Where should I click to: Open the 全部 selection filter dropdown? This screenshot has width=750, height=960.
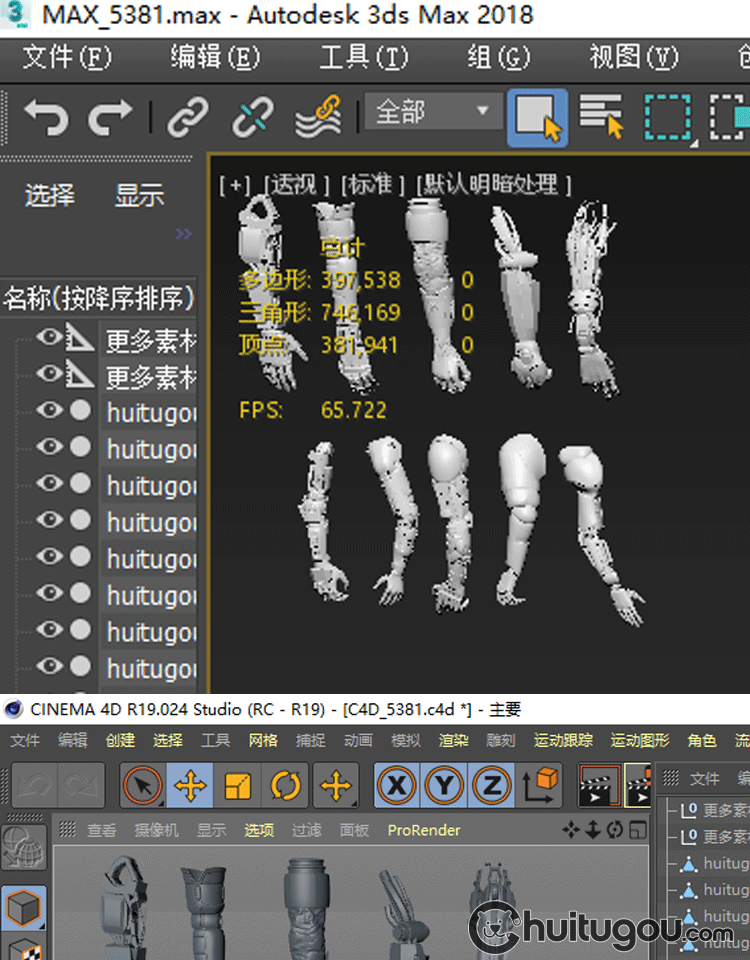[x=433, y=111]
